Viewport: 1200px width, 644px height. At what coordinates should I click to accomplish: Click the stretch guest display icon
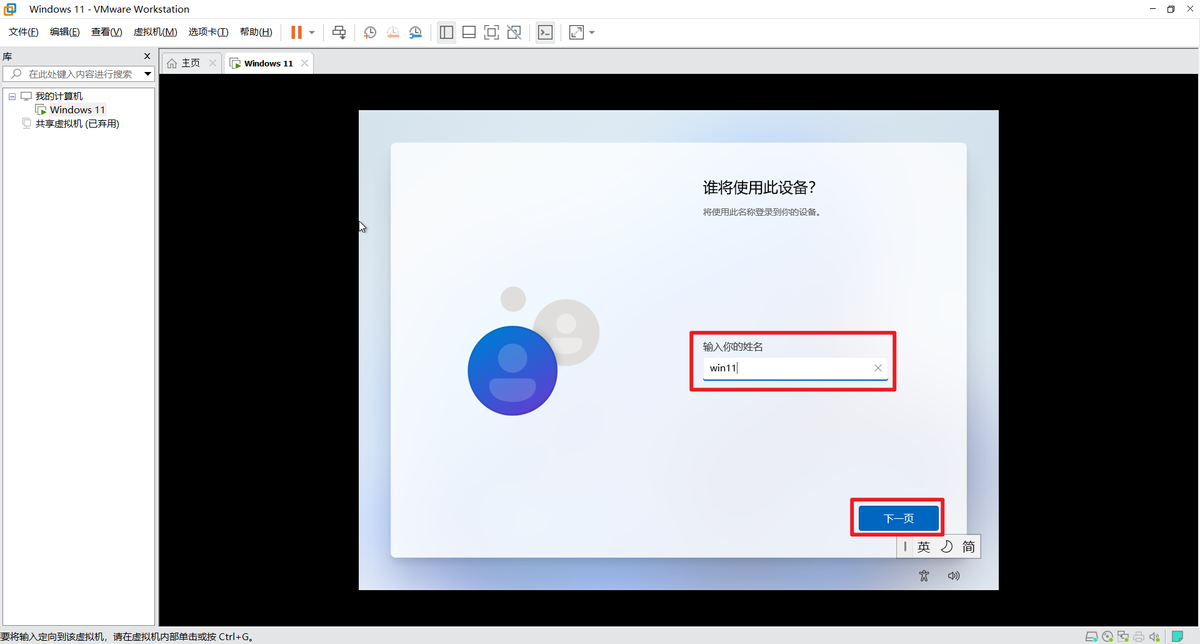pos(576,32)
